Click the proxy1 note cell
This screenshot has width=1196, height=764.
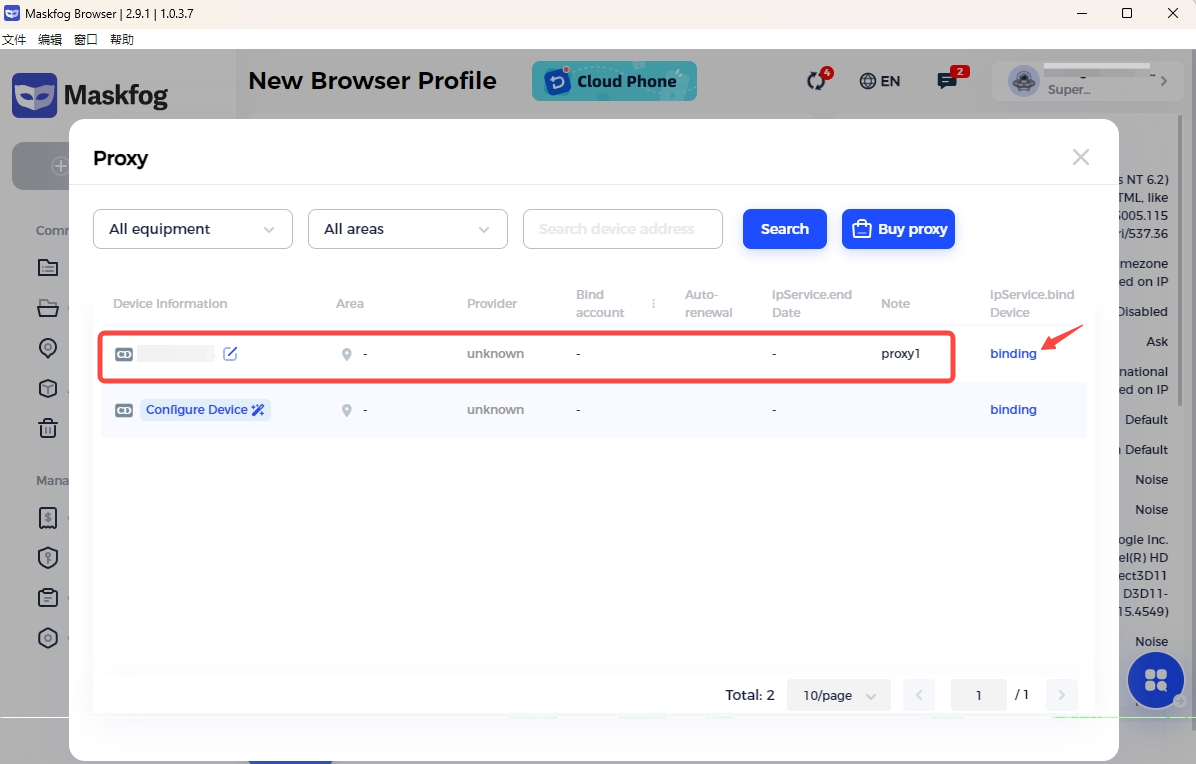pos(901,354)
